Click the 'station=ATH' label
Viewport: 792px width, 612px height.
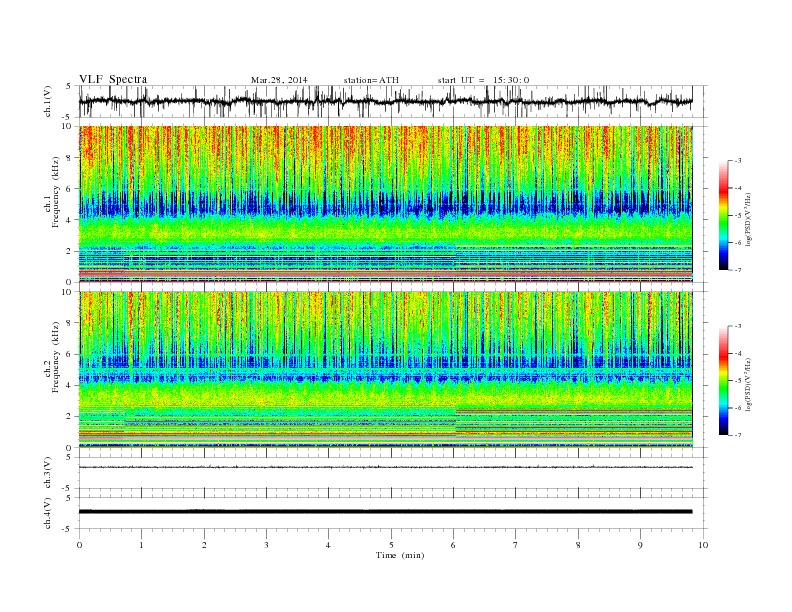click(371, 80)
